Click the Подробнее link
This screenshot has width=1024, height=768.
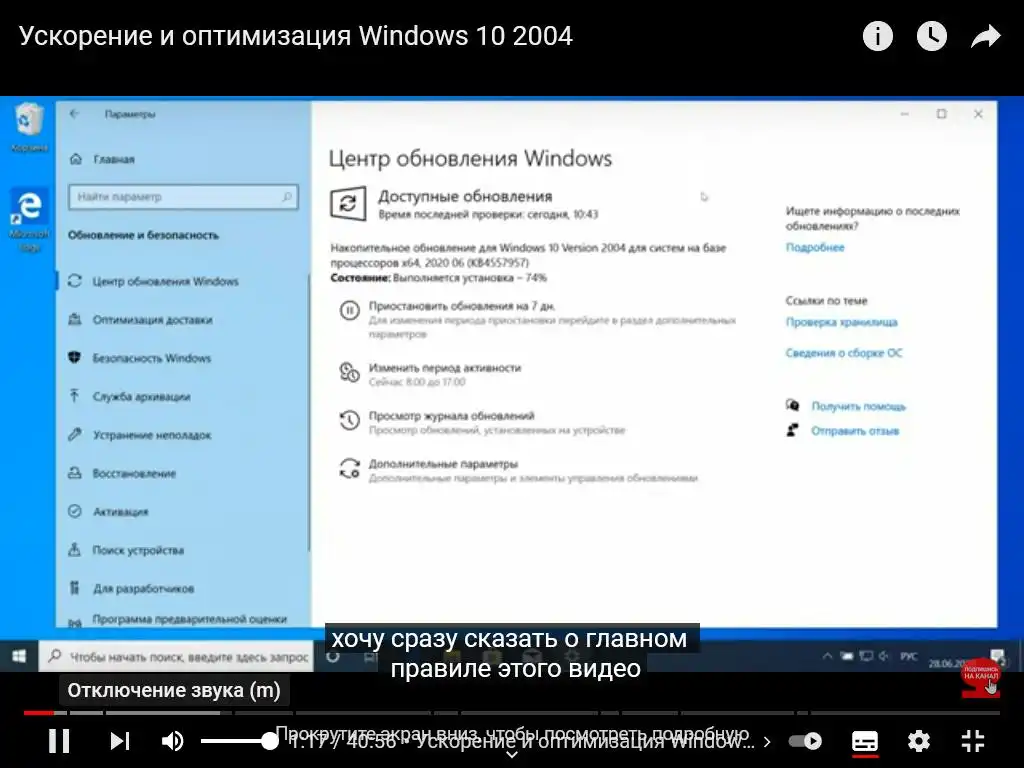[814, 248]
